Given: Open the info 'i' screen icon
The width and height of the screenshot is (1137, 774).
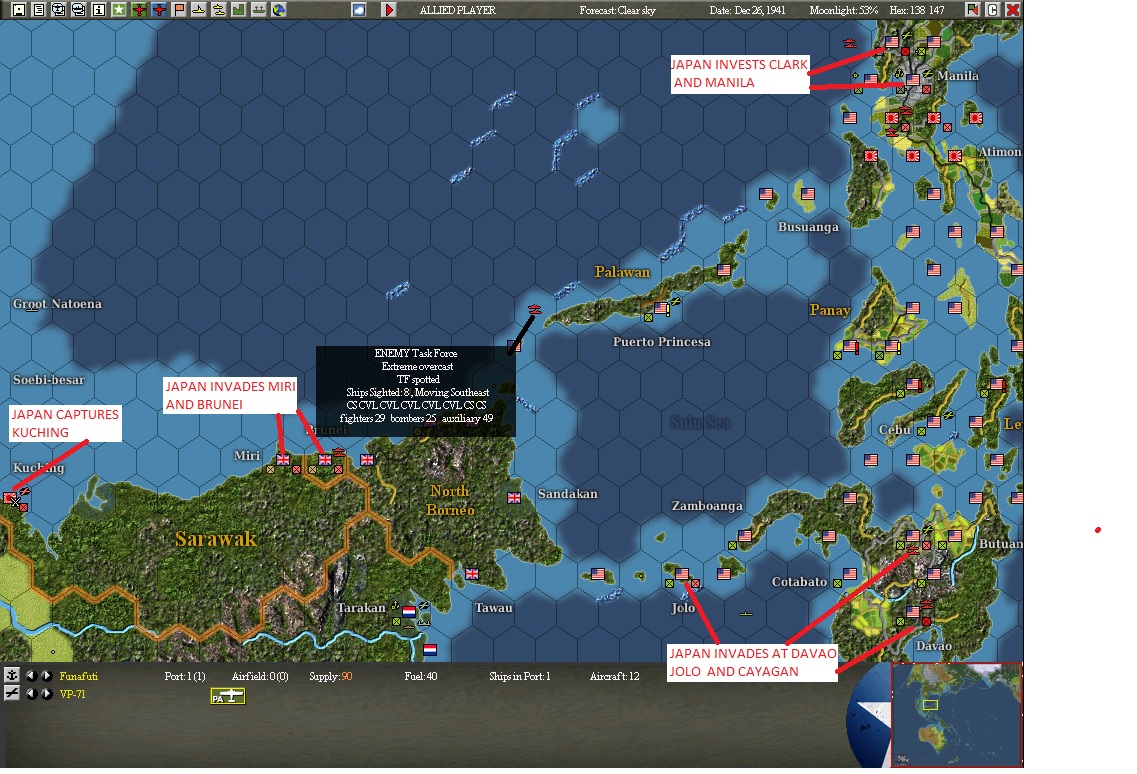Looking at the screenshot, I should tap(99, 9).
